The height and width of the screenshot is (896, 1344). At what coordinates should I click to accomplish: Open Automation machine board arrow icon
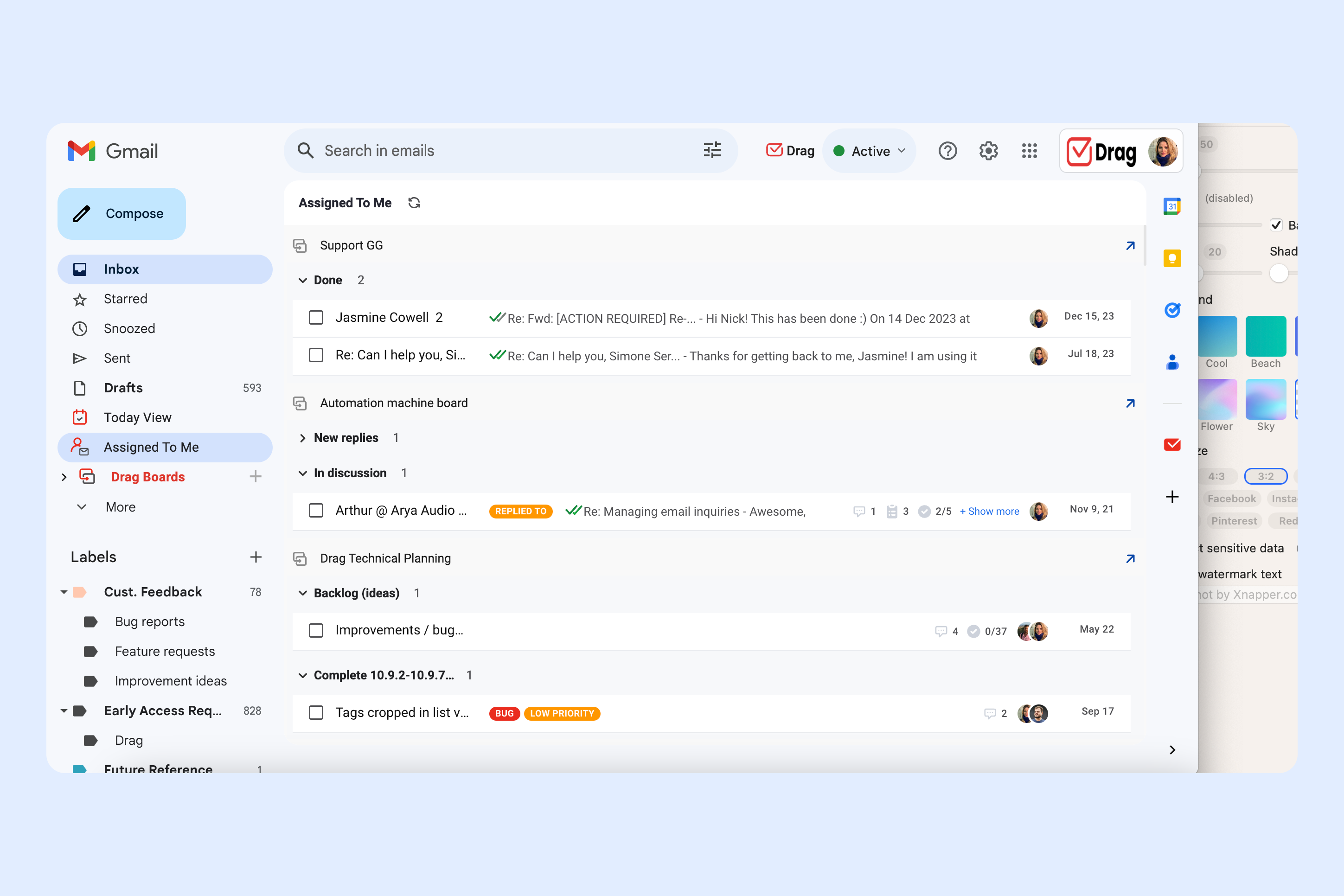[1130, 403]
